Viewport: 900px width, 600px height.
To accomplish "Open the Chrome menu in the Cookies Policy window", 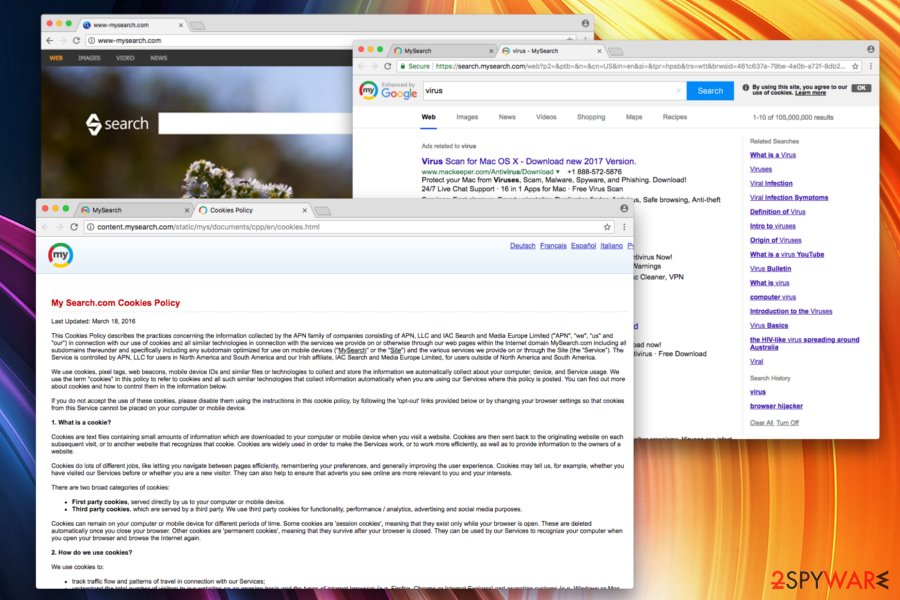I will click(x=624, y=227).
